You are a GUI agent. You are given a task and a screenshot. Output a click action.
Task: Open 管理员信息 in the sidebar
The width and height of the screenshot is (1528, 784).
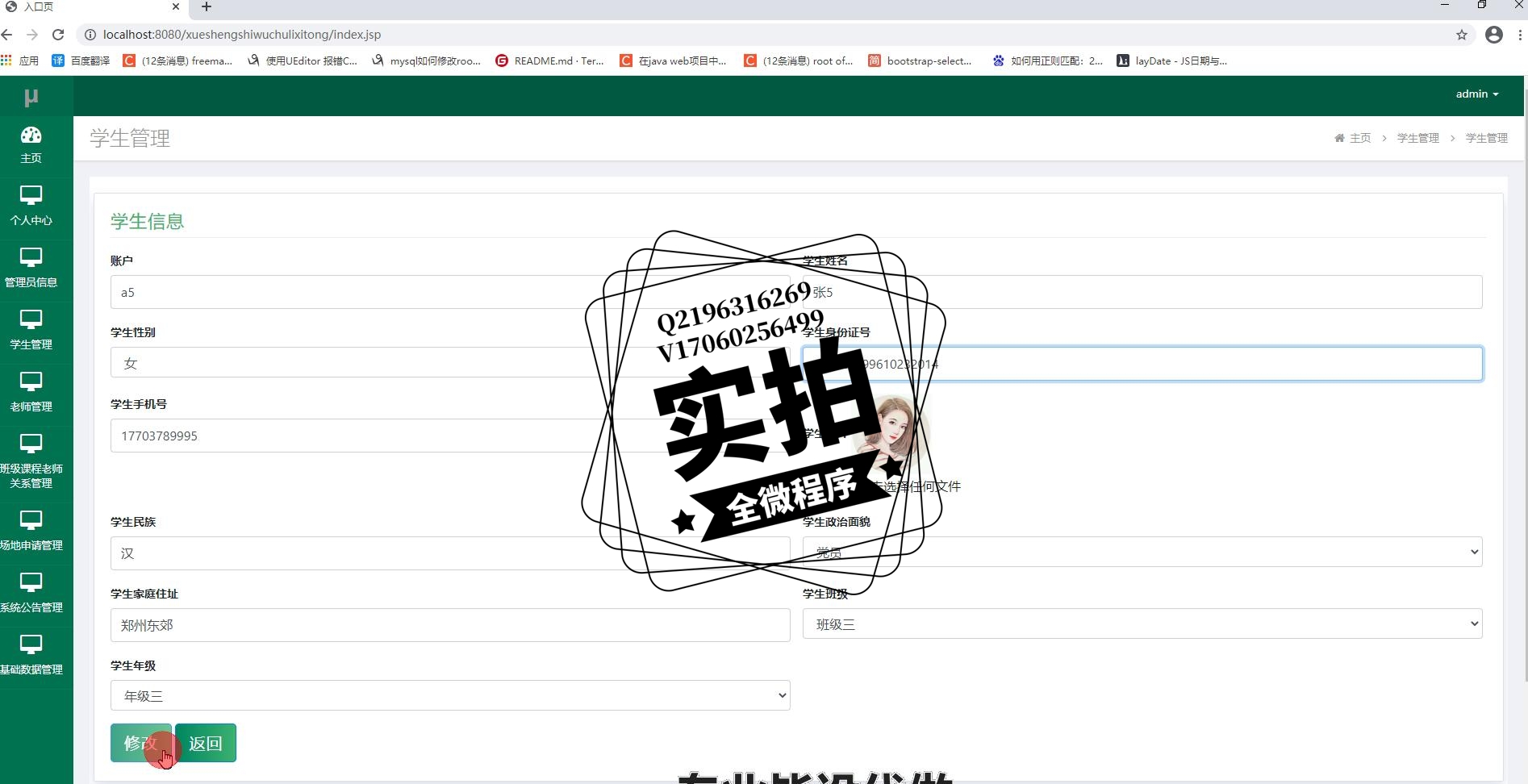tap(31, 269)
